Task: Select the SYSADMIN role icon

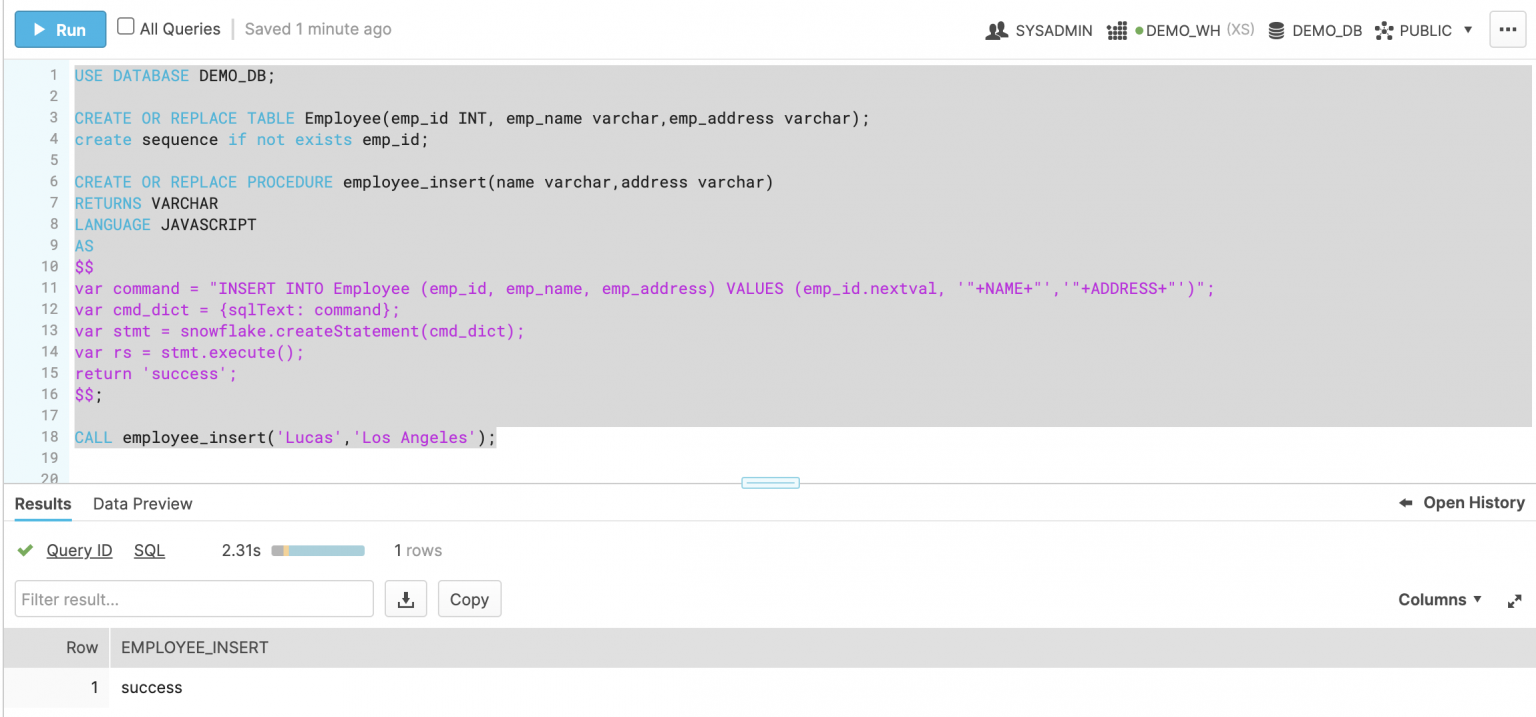Action: pos(996,30)
